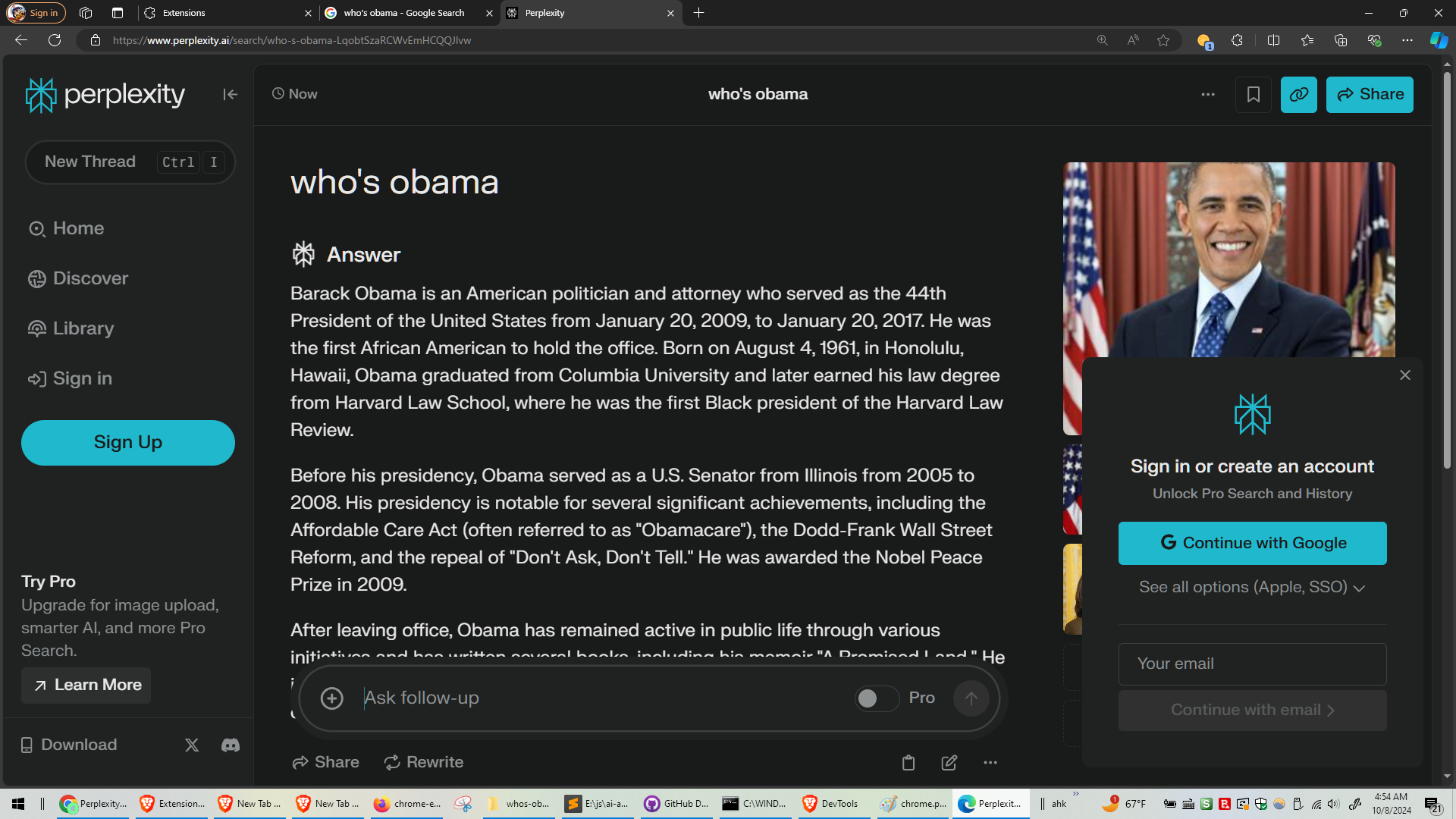This screenshot has height=819, width=1456.
Task: Close the sign-in popup
Action: (x=1404, y=375)
